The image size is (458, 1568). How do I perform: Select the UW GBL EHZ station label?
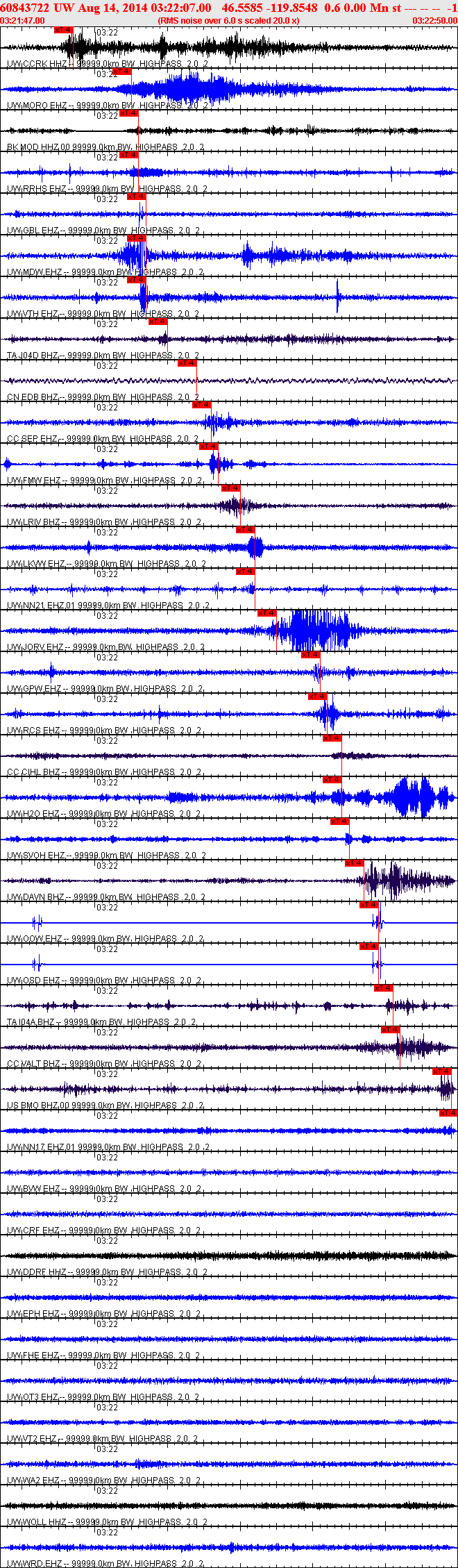click(x=104, y=231)
